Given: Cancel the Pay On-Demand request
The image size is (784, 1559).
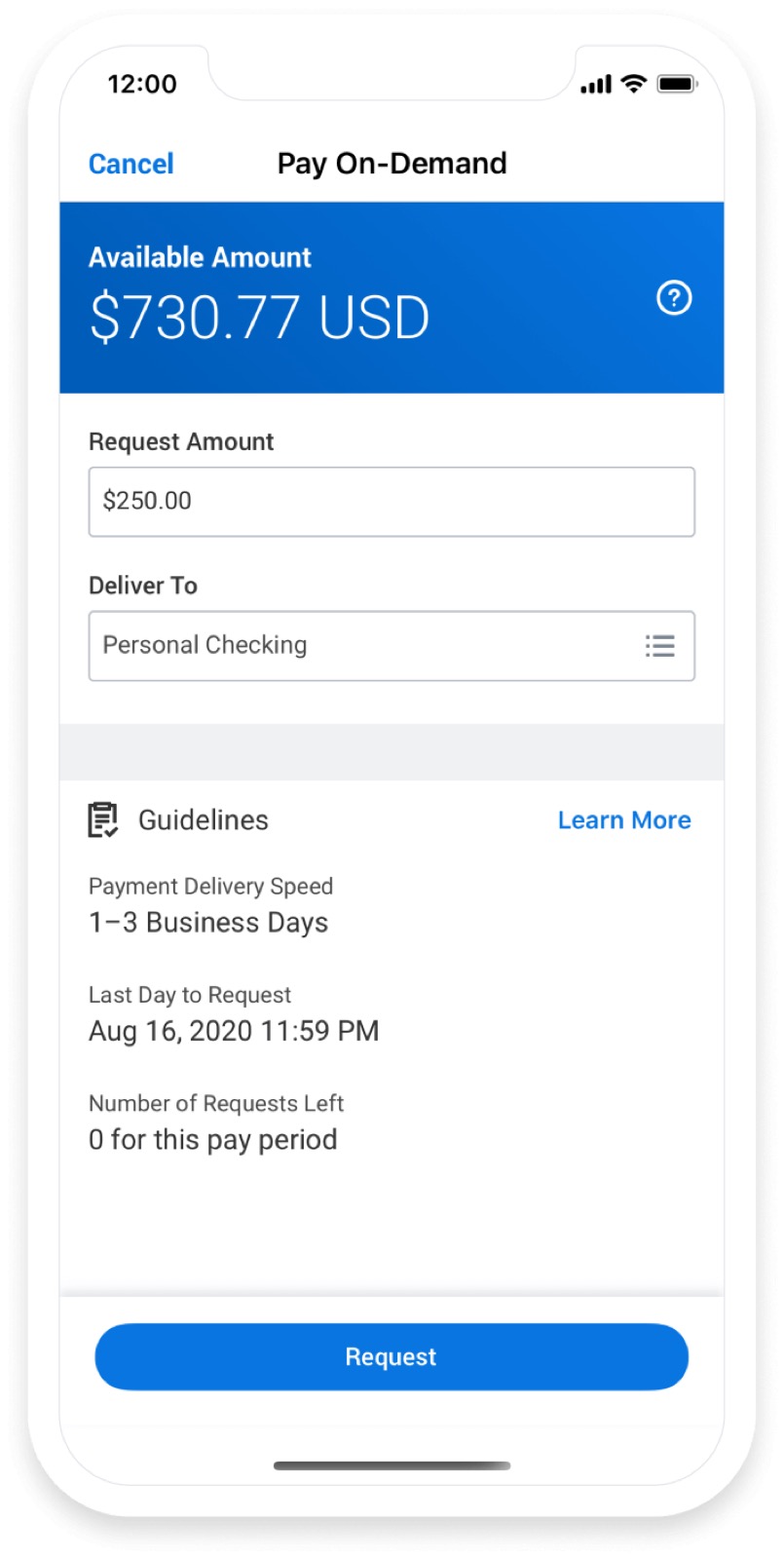Looking at the screenshot, I should (131, 164).
